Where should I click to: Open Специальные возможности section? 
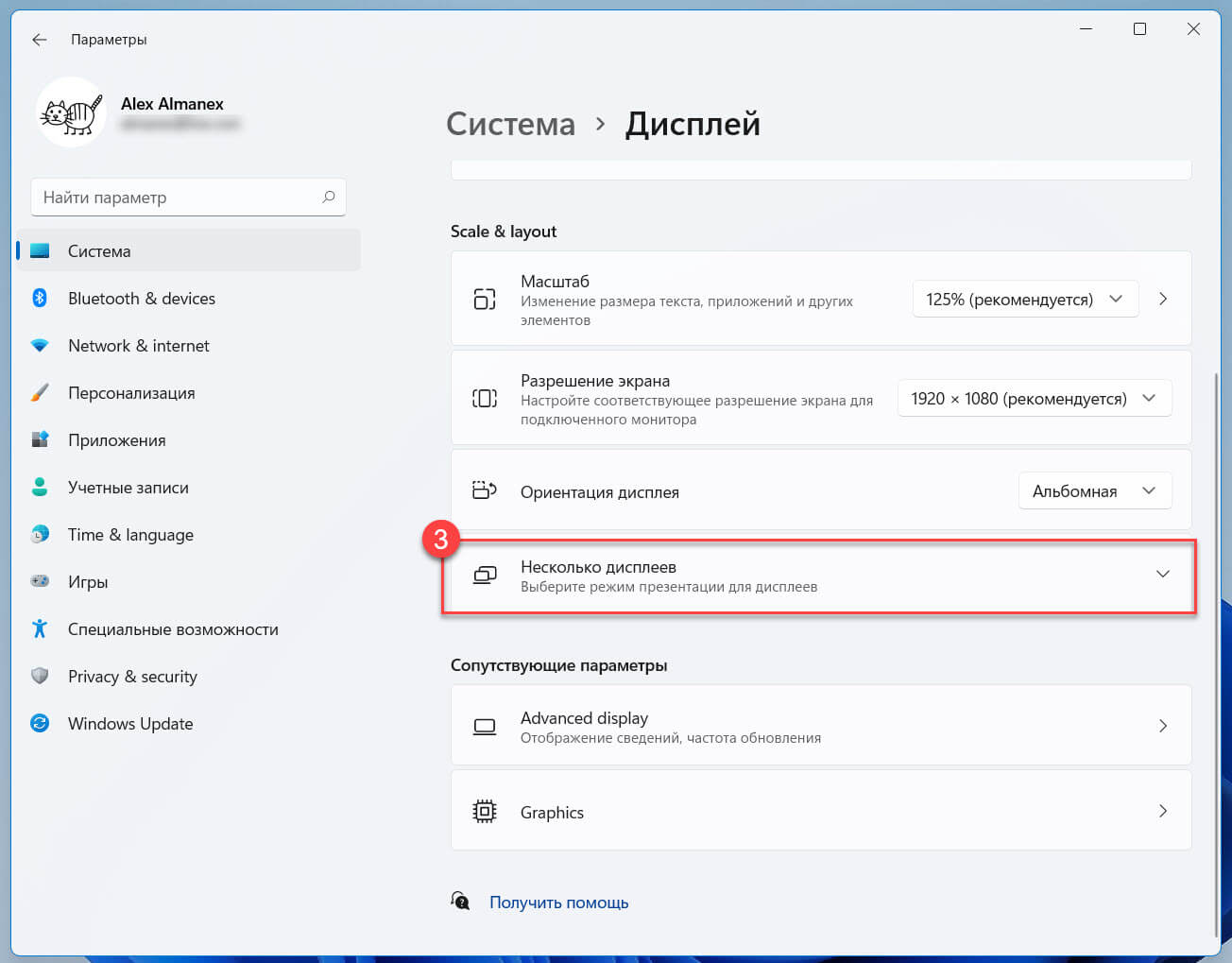click(x=189, y=629)
